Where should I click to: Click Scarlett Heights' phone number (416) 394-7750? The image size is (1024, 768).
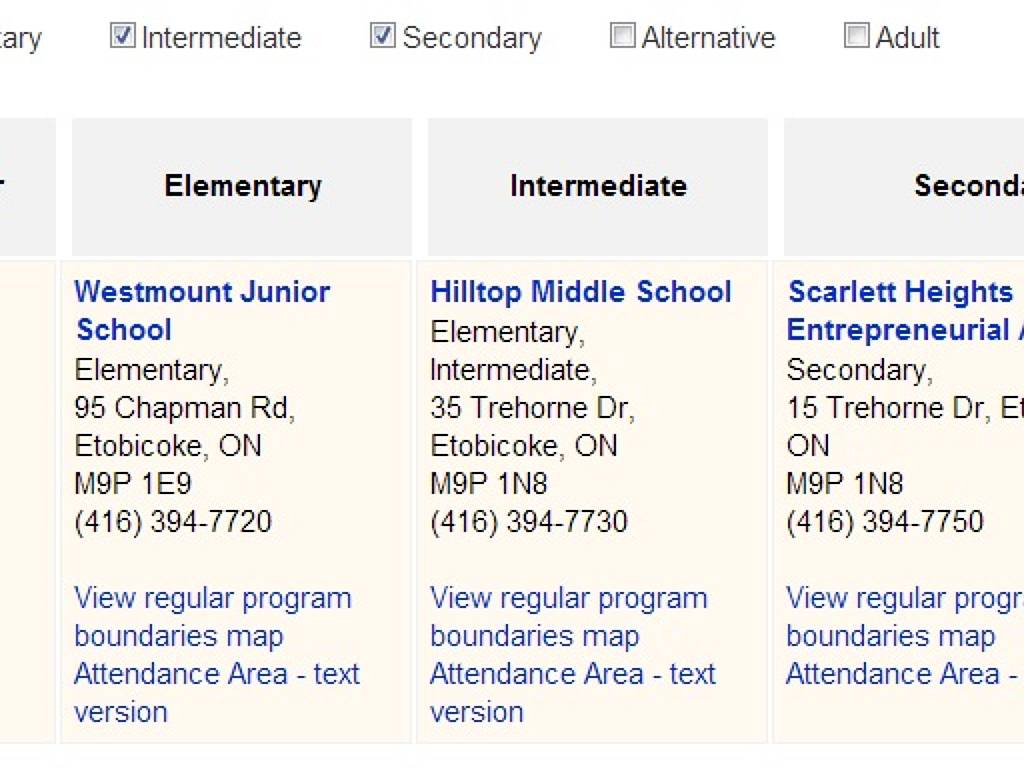coord(885,522)
